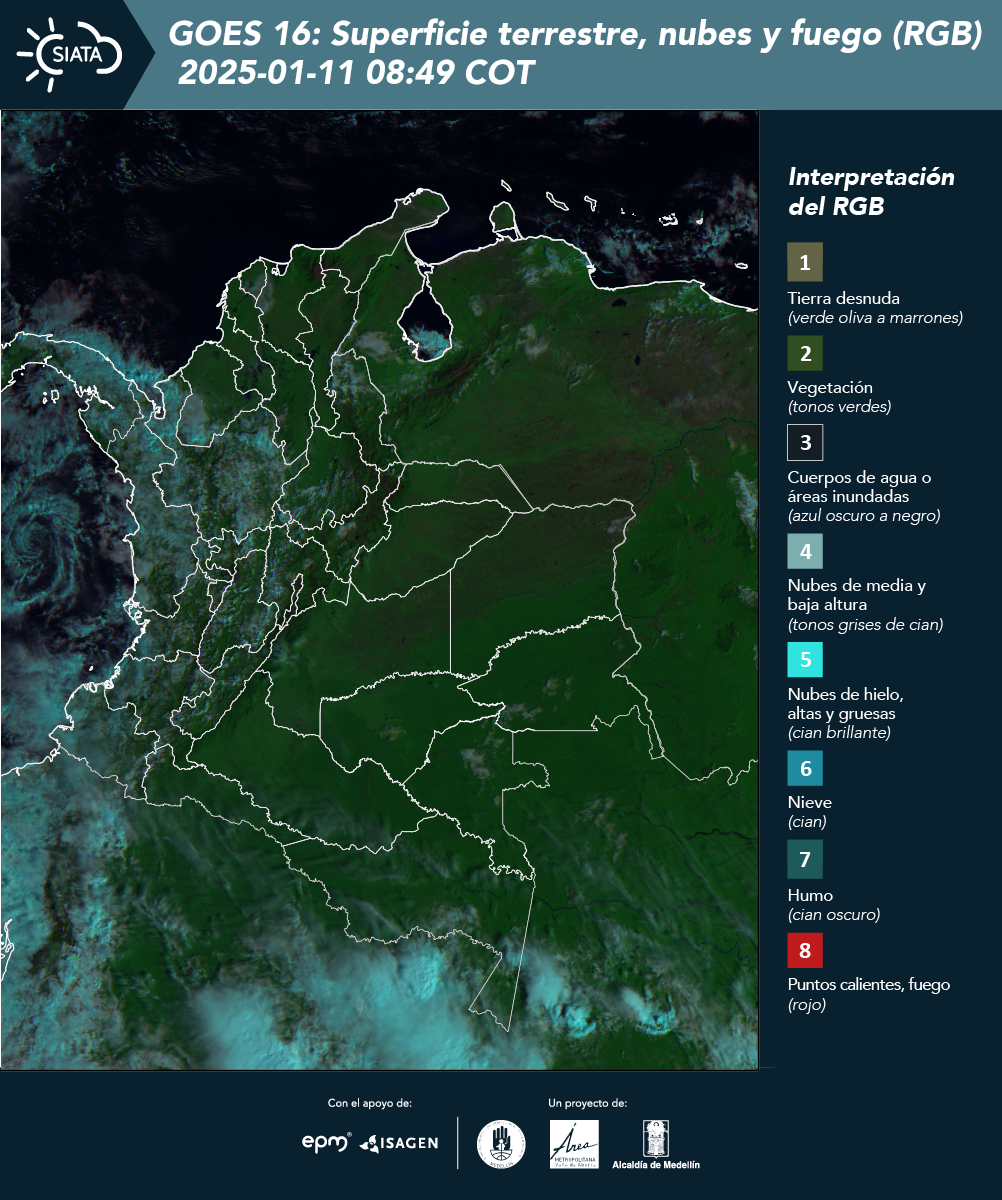Screen dimensions: 1002x1200
Task: Click '(tonos verdes)' description
Action: (839, 407)
